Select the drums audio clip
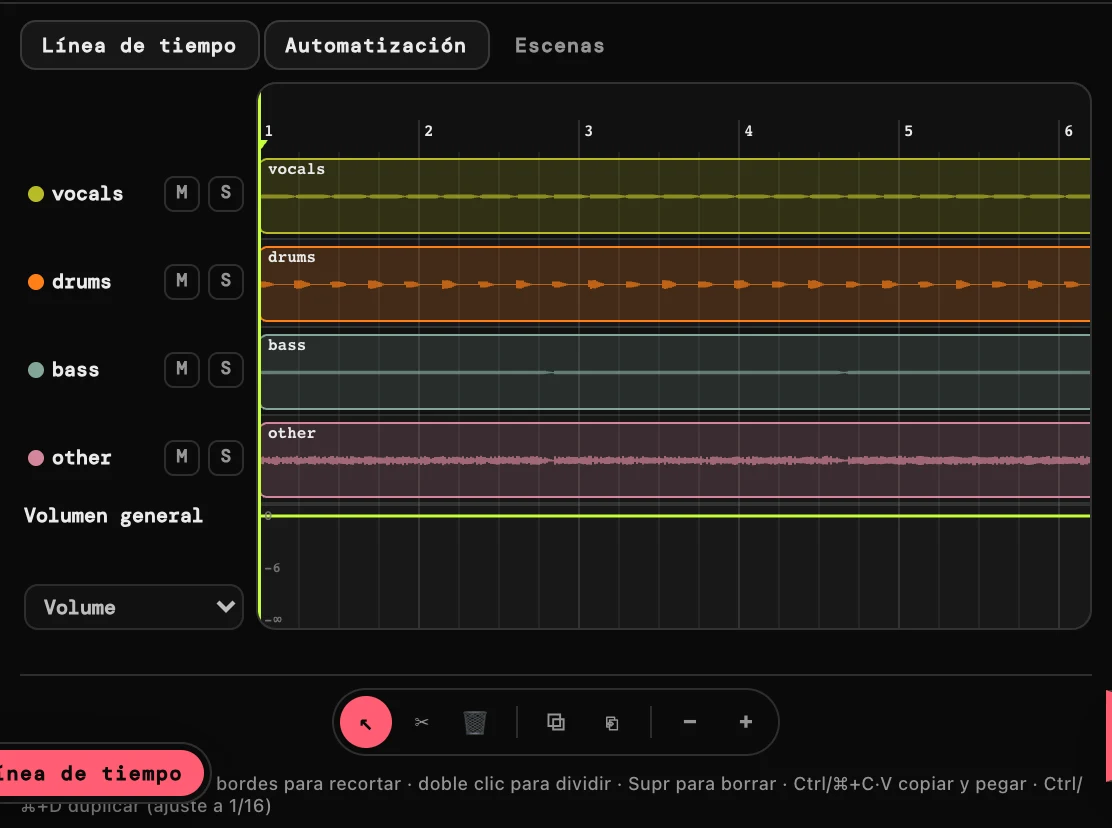 click(675, 284)
